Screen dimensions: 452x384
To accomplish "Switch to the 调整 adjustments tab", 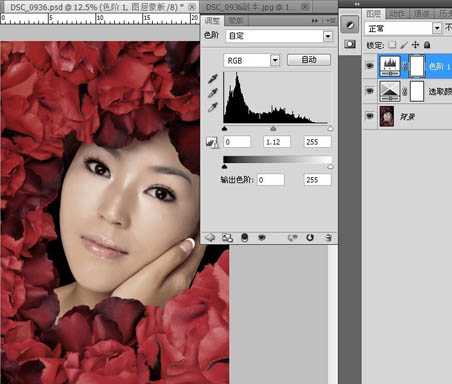I will [212, 21].
